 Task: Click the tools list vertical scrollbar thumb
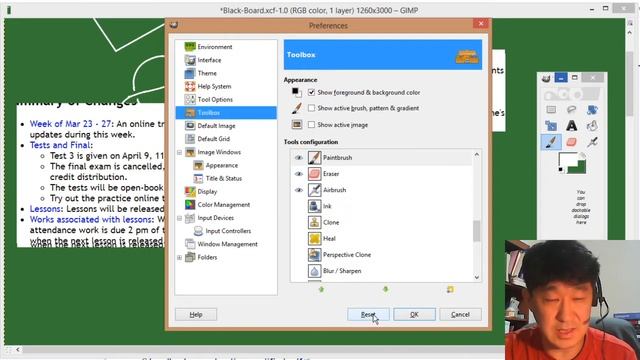[476, 231]
